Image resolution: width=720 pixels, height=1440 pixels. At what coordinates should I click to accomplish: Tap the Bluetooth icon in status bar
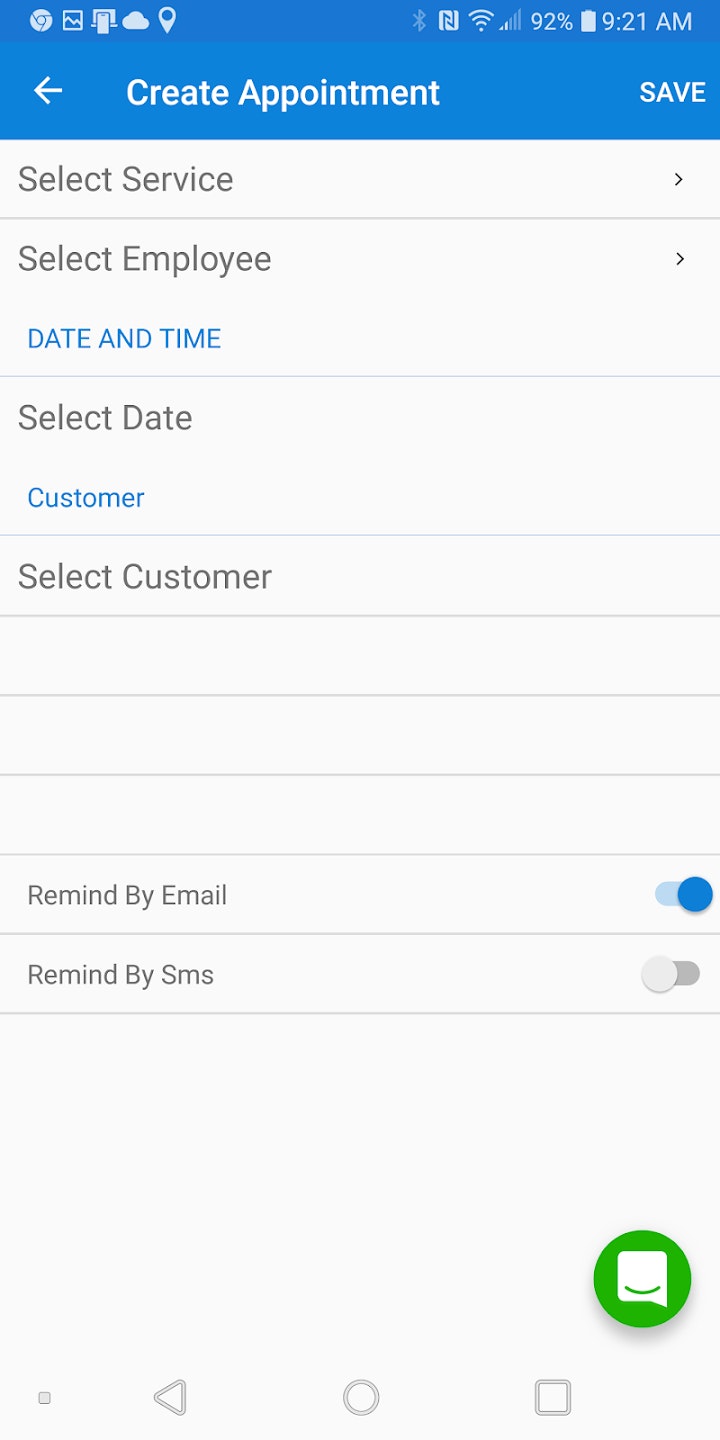click(420, 21)
